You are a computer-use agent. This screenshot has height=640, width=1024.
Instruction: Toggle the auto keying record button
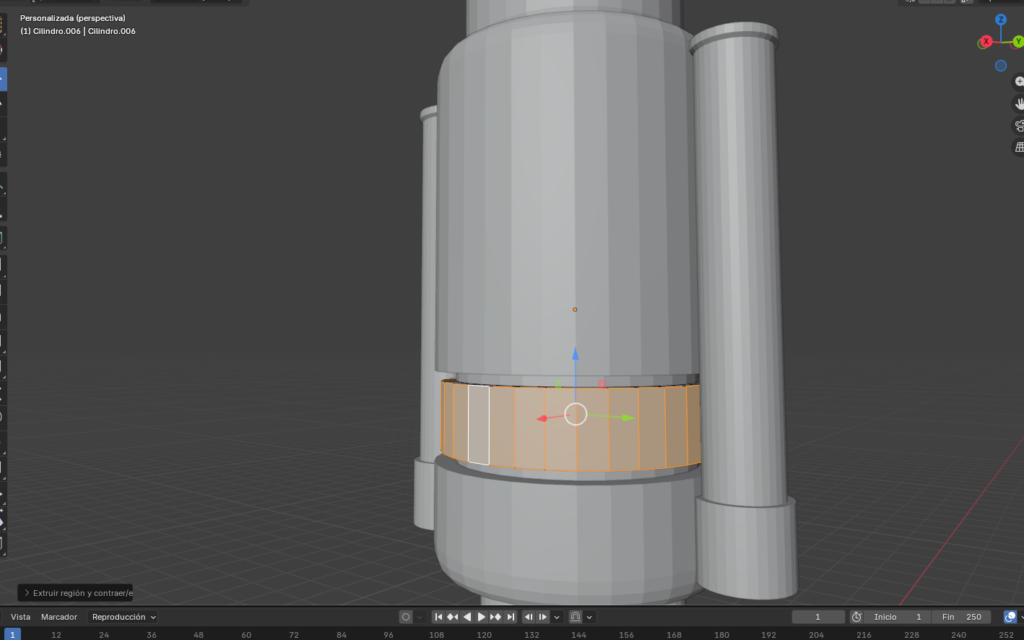click(405, 617)
